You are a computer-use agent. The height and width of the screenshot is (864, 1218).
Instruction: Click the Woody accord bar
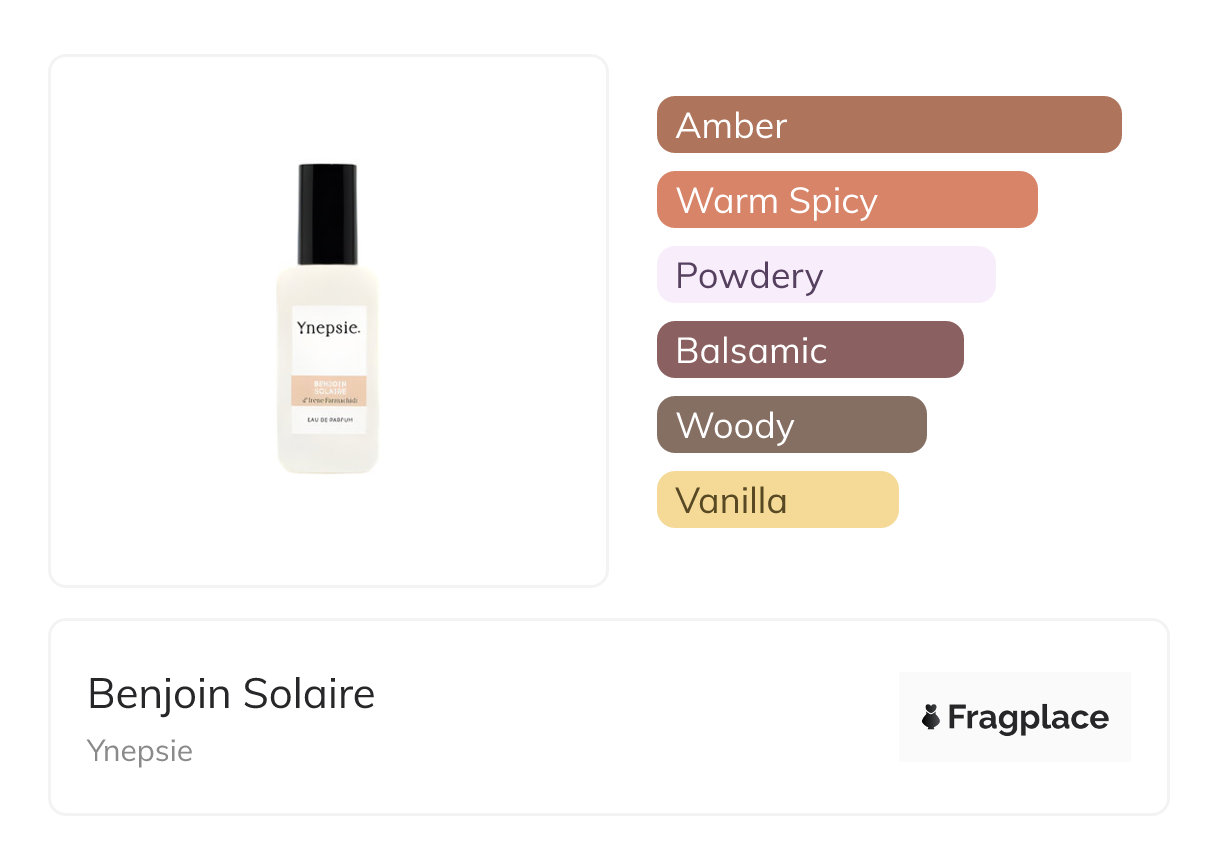click(x=791, y=425)
